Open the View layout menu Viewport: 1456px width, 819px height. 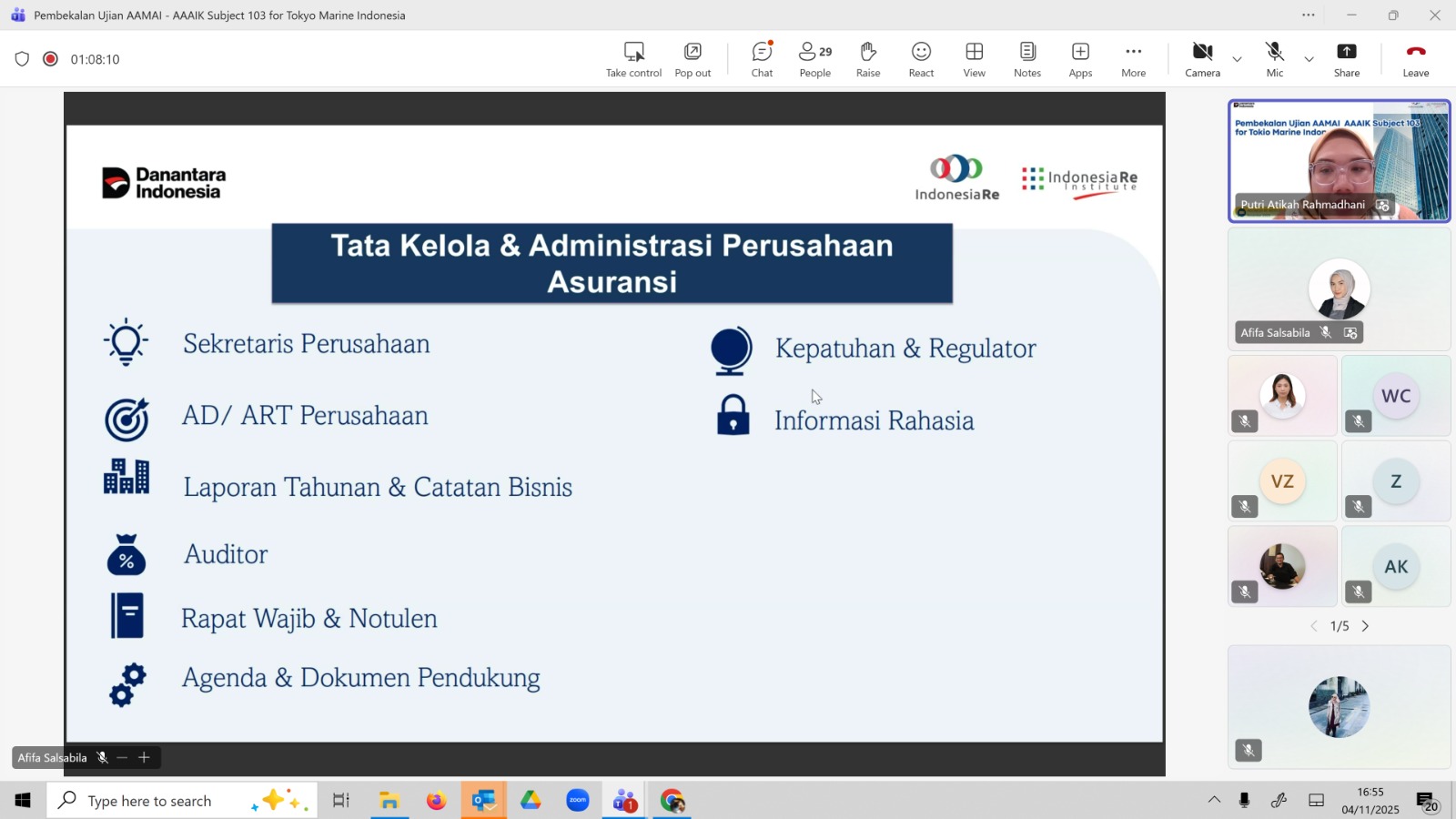click(x=974, y=59)
